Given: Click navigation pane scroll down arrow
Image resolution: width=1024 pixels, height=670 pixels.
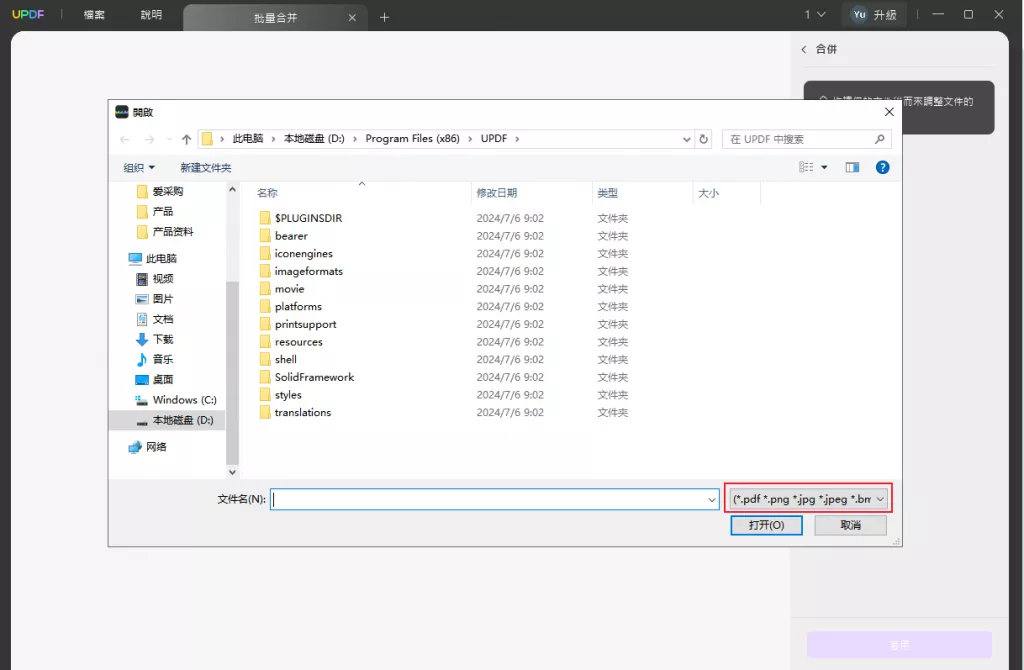Looking at the screenshot, I should coord(232,471).
